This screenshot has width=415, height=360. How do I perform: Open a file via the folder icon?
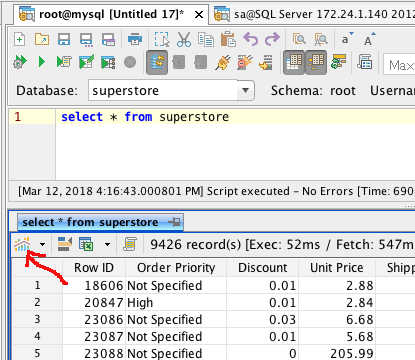[x=42, y=39]
